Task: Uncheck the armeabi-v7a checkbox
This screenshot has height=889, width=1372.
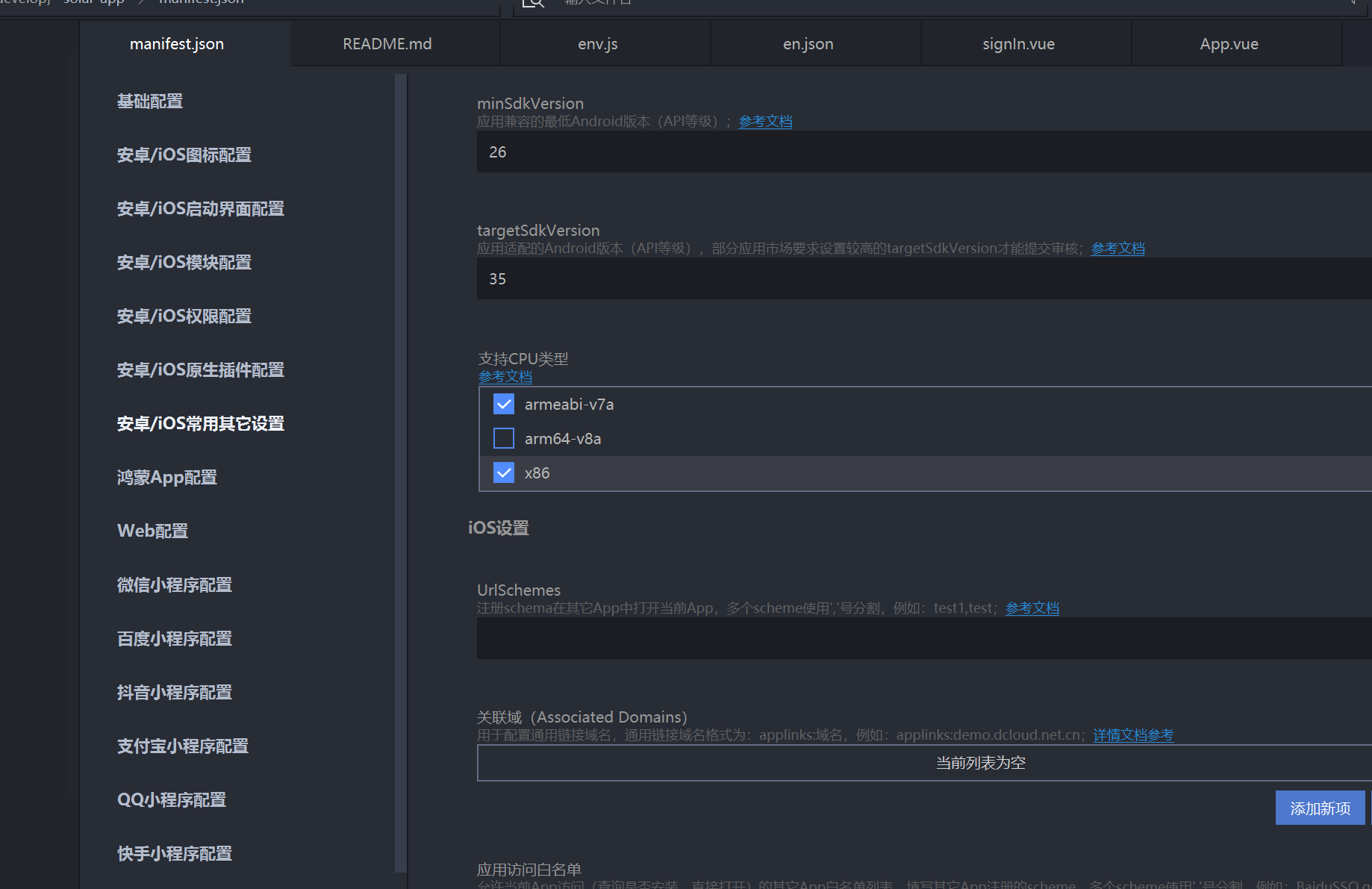Action: [504, 404]
